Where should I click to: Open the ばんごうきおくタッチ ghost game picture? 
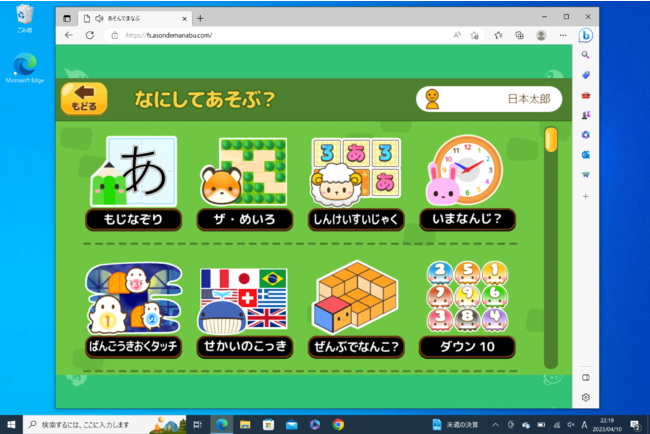click(x=133, y=298)
